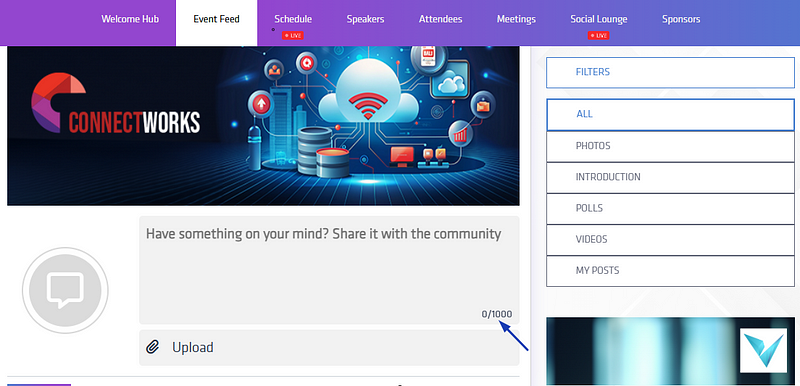Click the sponsor video thumbnail
The height and width of the screenshot is (386, 800).
(670, 351)
